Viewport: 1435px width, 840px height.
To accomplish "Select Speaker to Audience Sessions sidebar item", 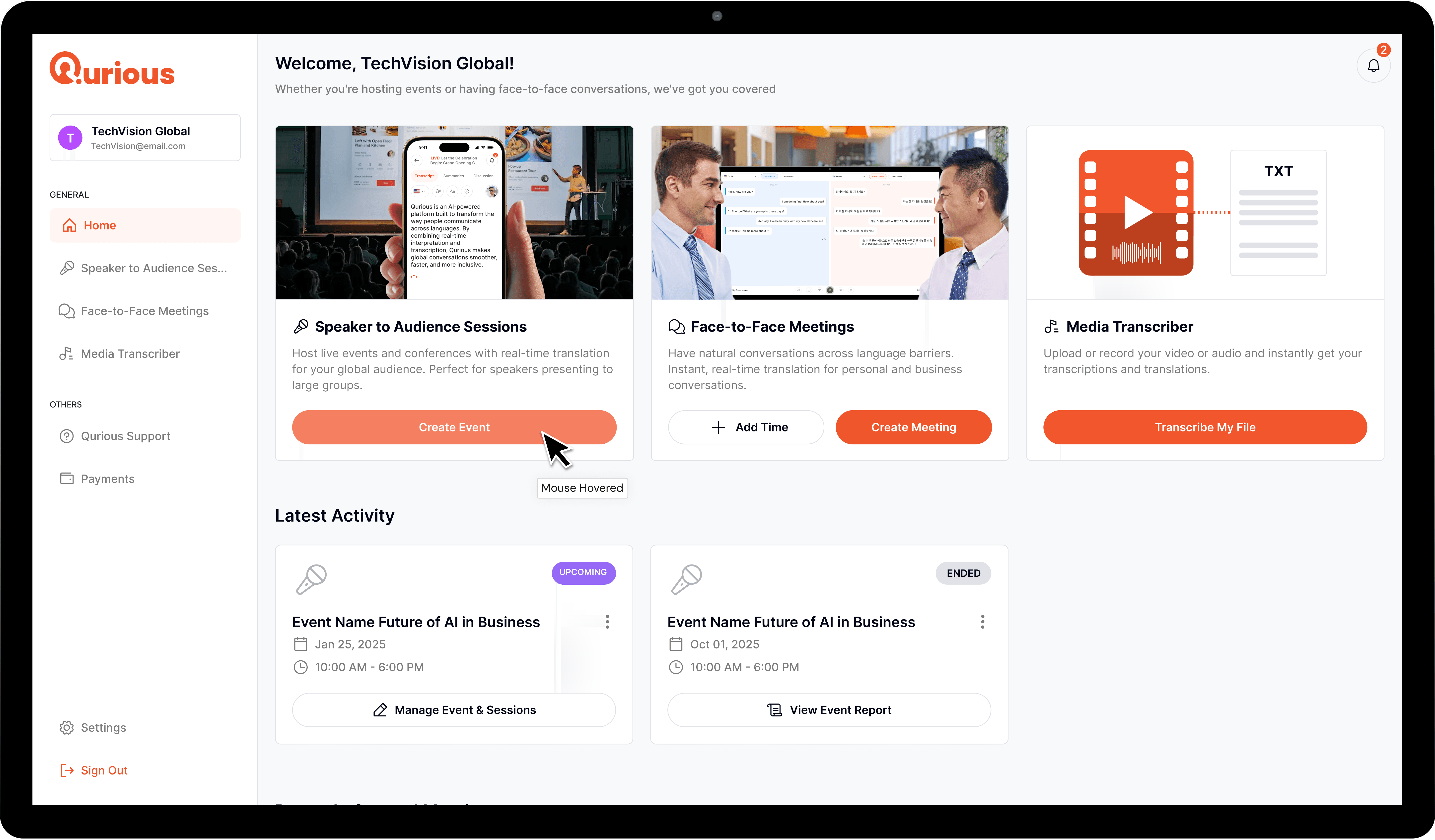I will tap(145, 268).
